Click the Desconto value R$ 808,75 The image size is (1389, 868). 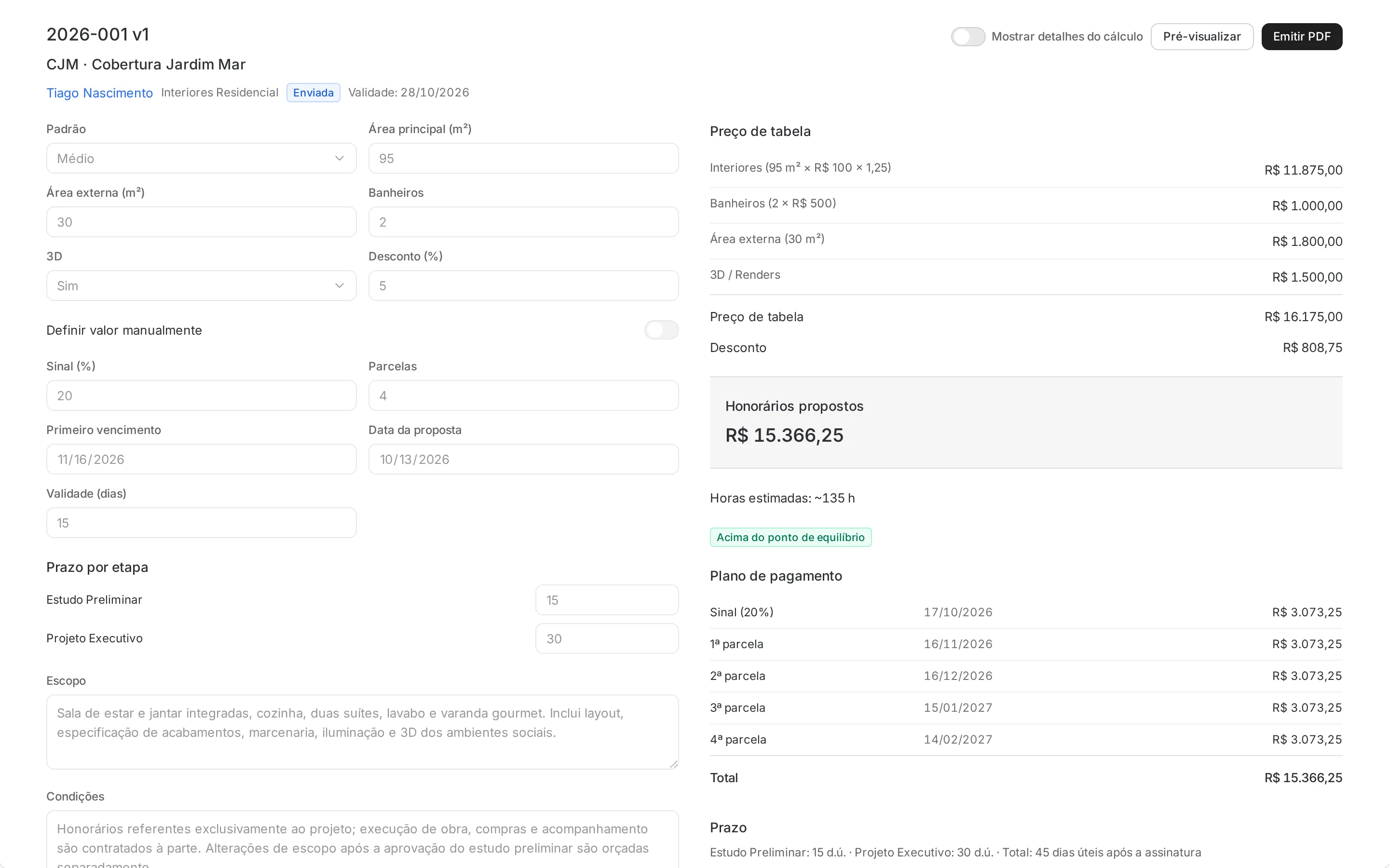pos(1312,348)
